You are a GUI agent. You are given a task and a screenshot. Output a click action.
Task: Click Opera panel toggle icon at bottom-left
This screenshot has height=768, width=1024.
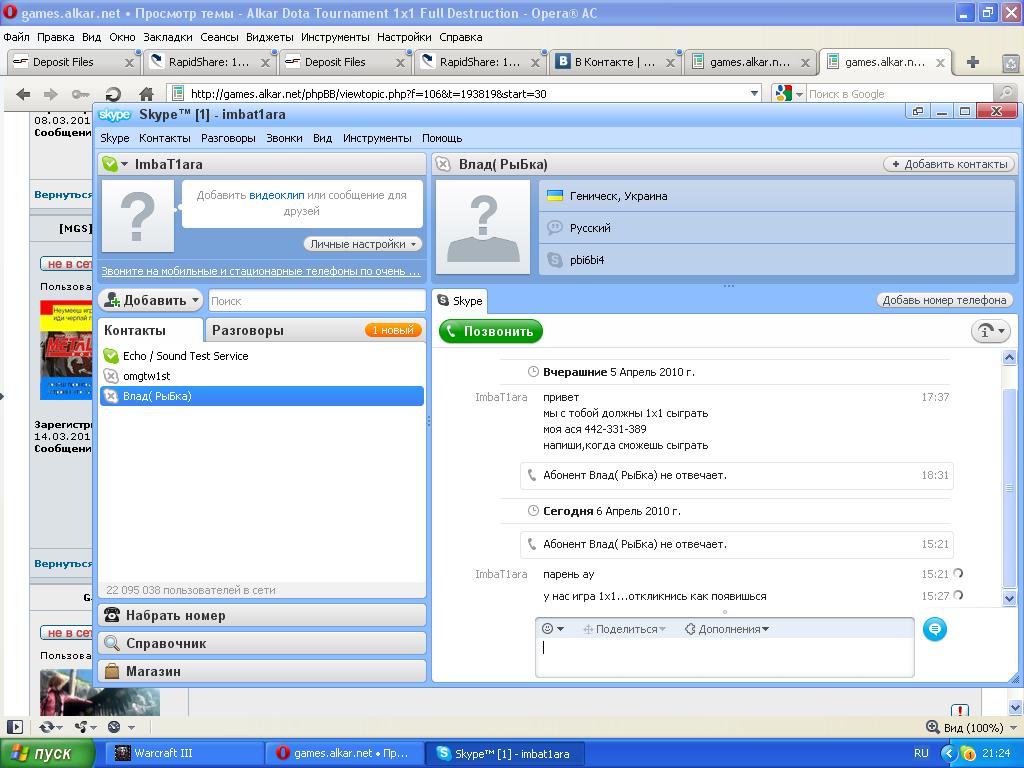(14, 727)
